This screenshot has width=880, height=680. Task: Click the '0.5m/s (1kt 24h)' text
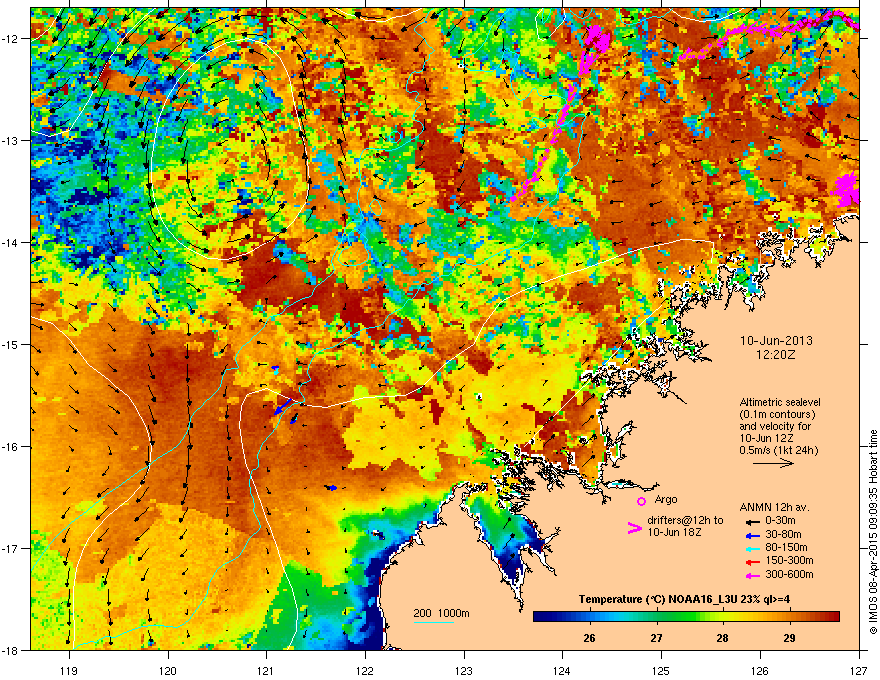(x=778, y=450)
